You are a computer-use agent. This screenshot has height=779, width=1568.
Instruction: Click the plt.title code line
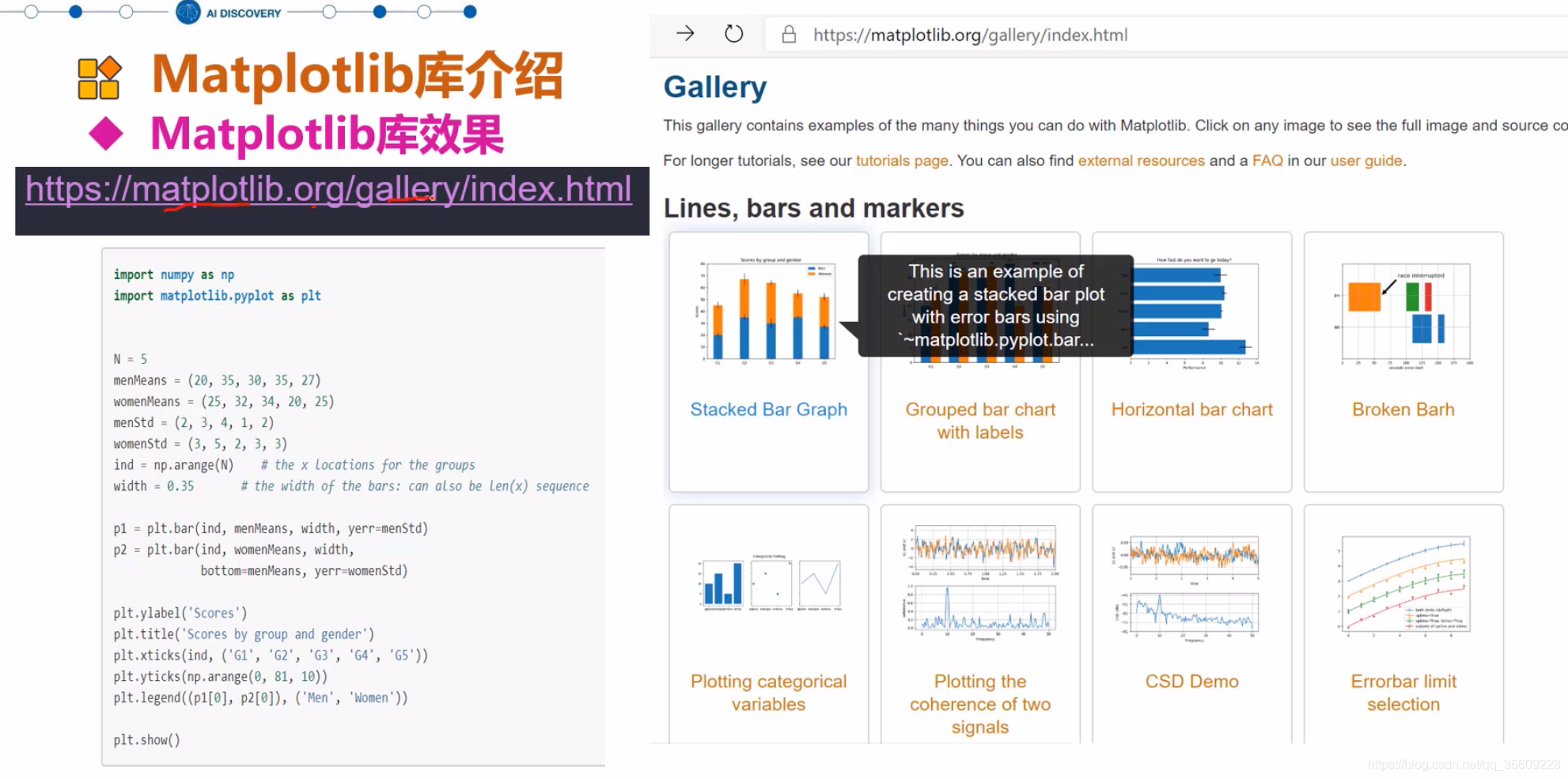tap(244, 634)
